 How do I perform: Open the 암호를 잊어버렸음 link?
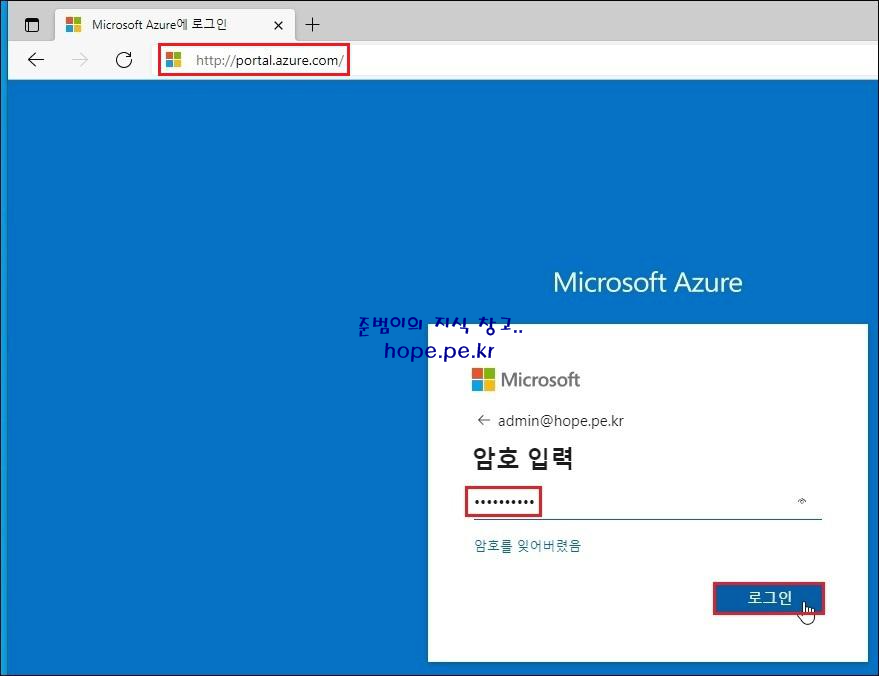tap(528, 545)
